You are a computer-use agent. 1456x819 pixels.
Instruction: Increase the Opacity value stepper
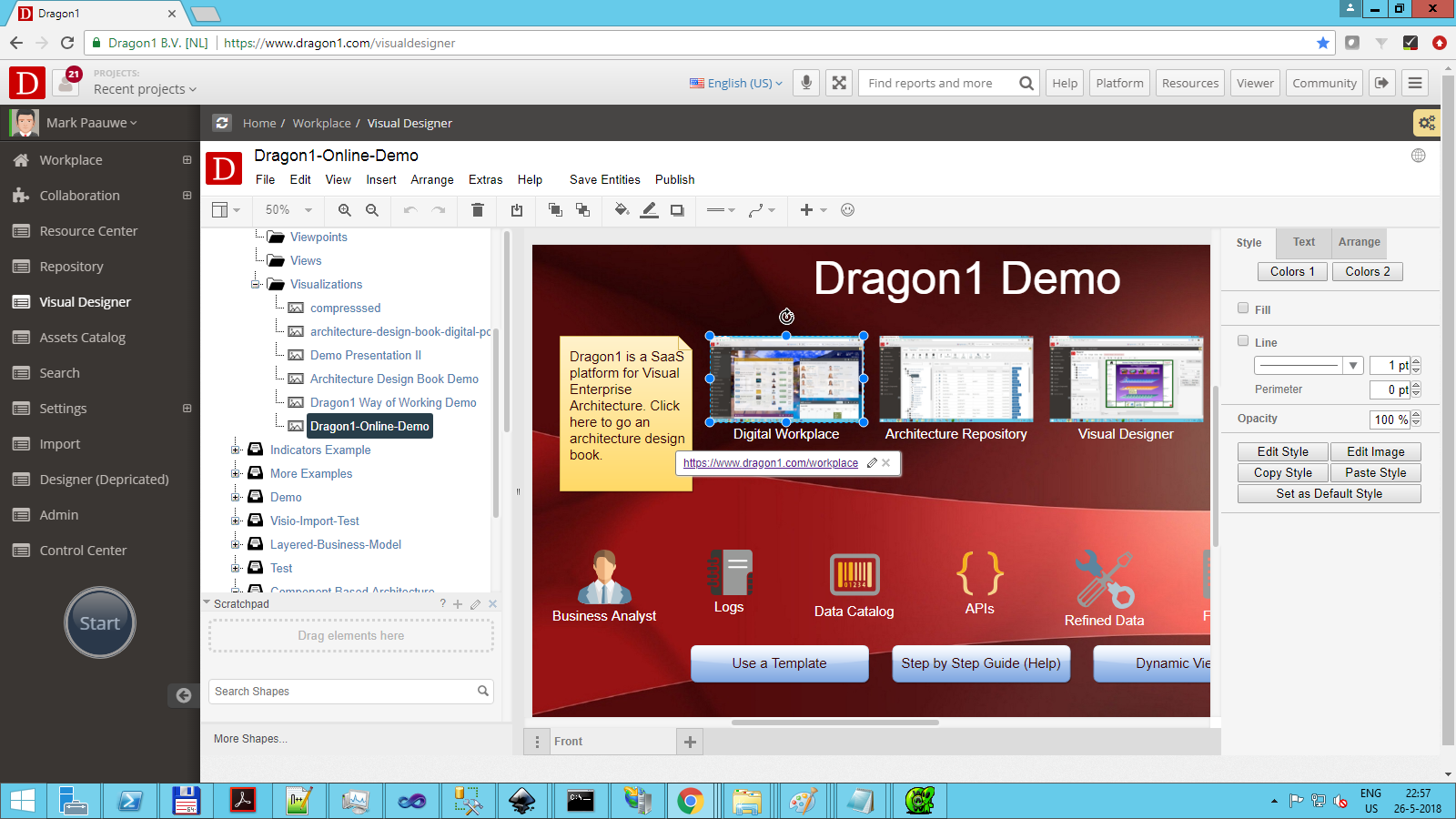(x=1416, y=415)
